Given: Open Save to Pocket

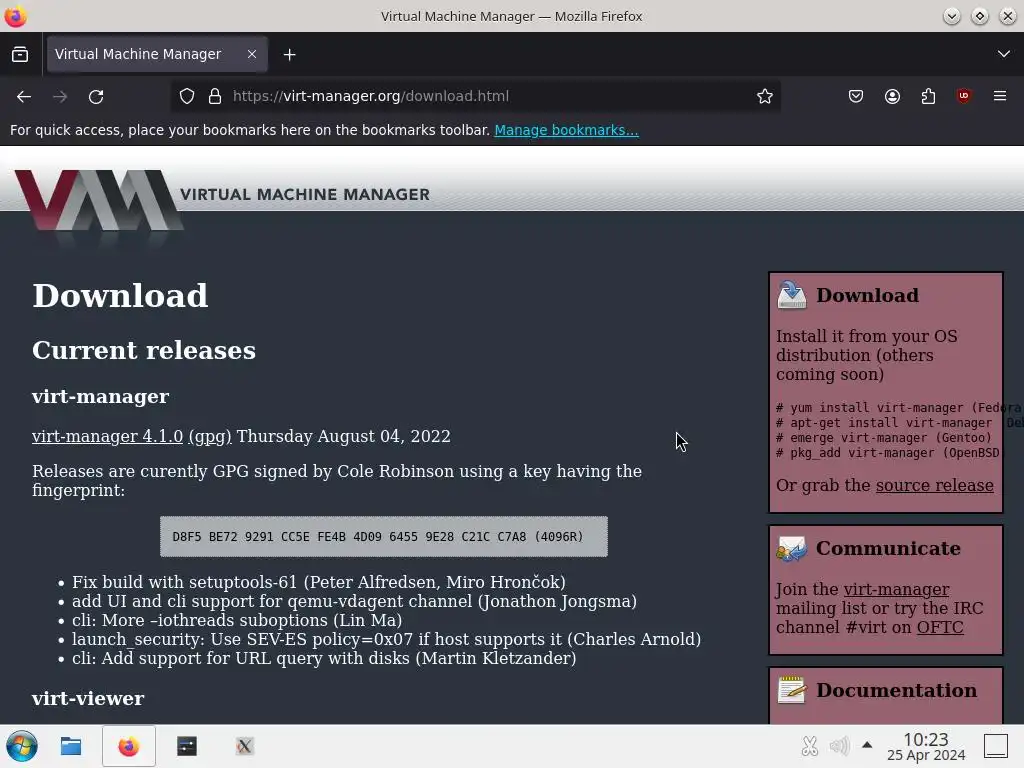Looking at the screenshot, I should [x=856, y=97].
